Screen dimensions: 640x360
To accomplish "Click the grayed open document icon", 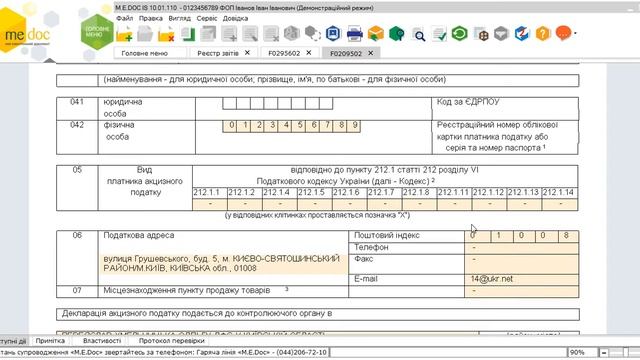I will point(145,34).
